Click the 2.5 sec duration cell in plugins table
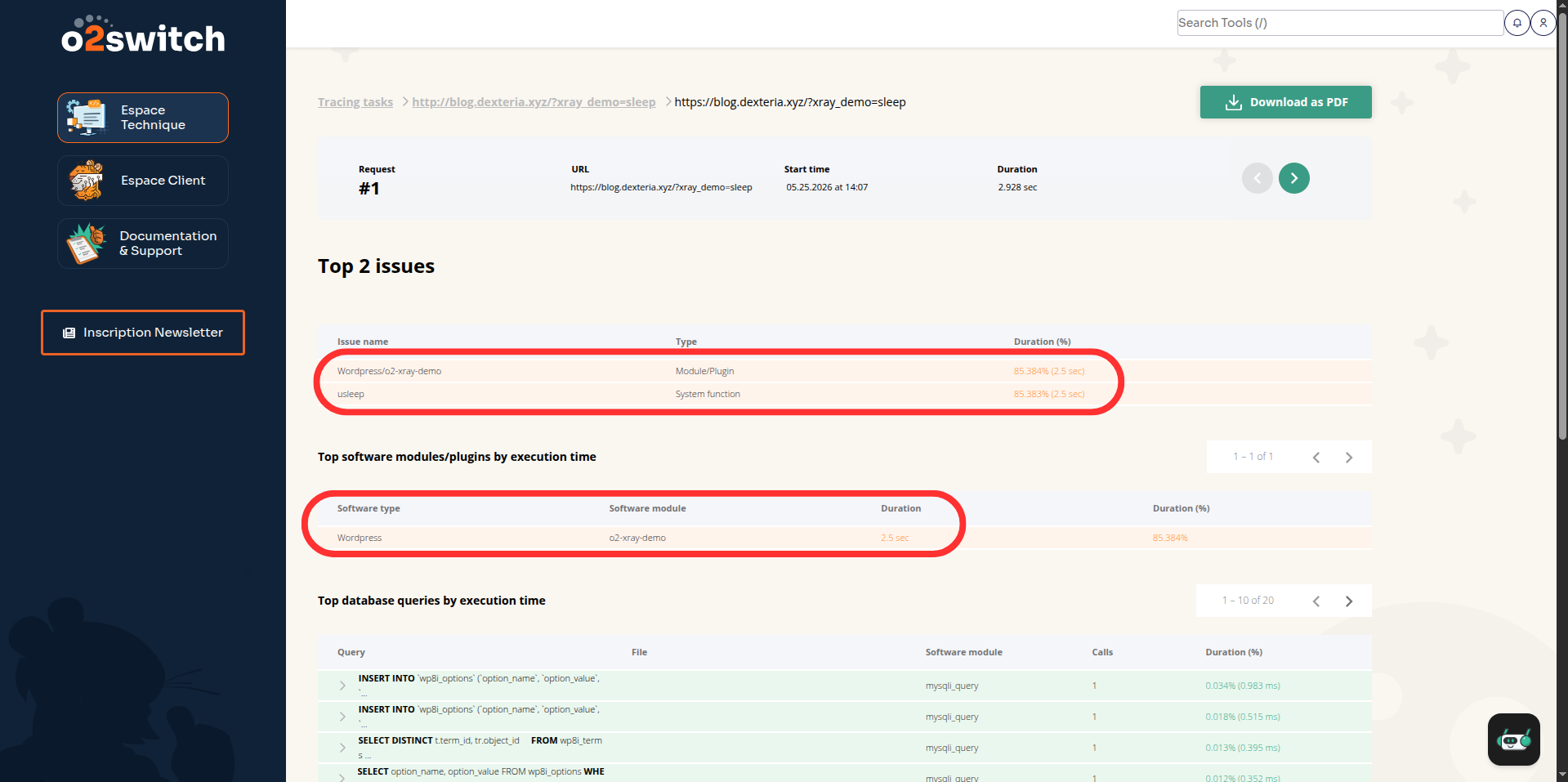Screen dimensions: 1568x782 pos(895,538)
